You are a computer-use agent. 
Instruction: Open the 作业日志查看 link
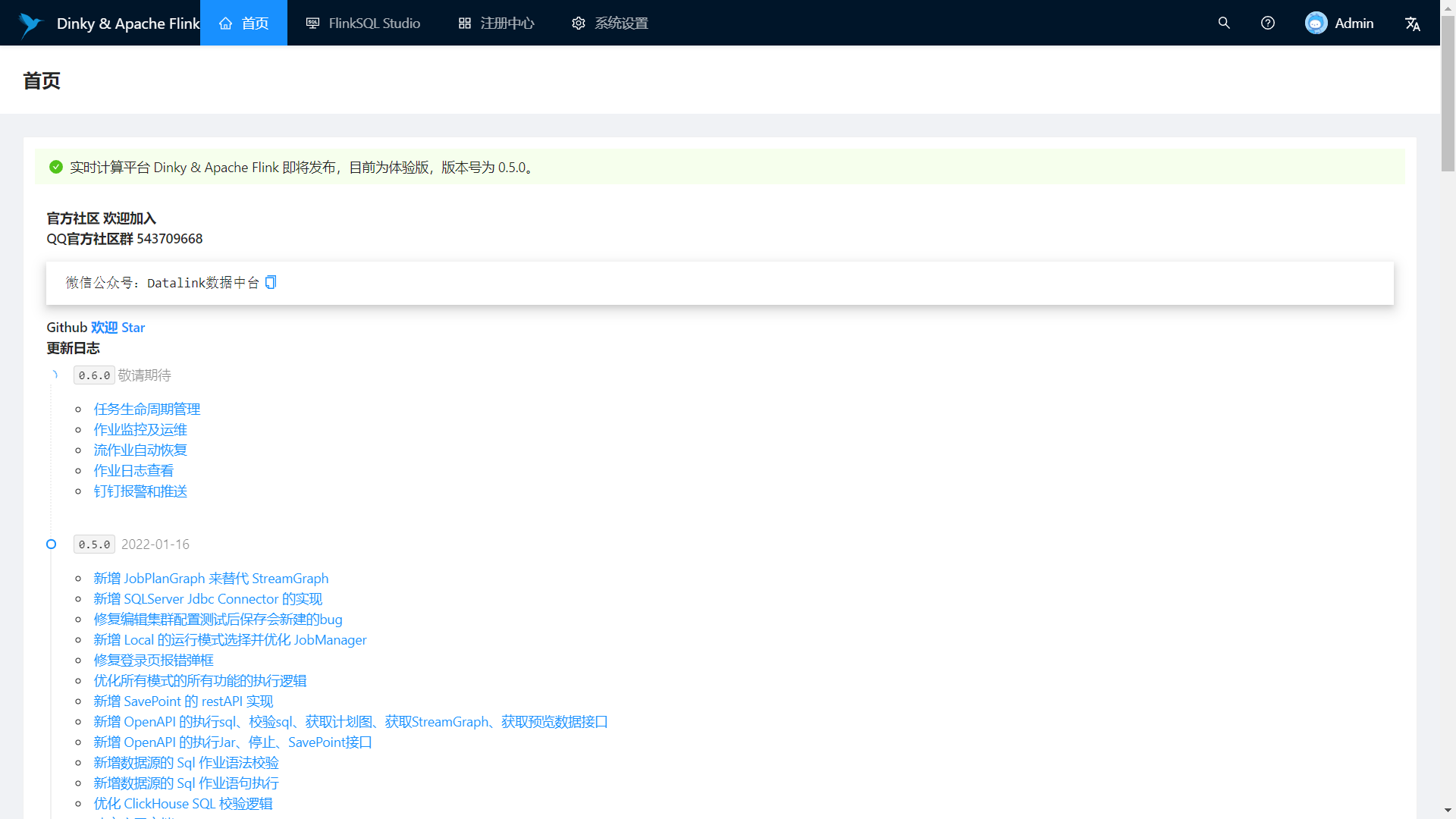133,470
